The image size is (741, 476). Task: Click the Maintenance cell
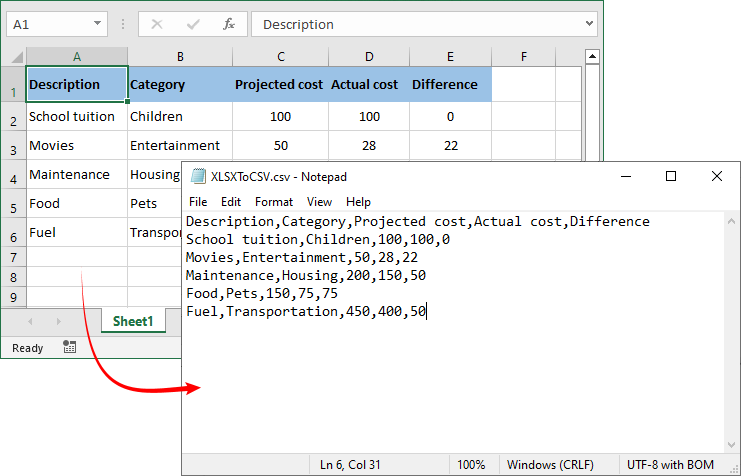(x=77, y=174)
